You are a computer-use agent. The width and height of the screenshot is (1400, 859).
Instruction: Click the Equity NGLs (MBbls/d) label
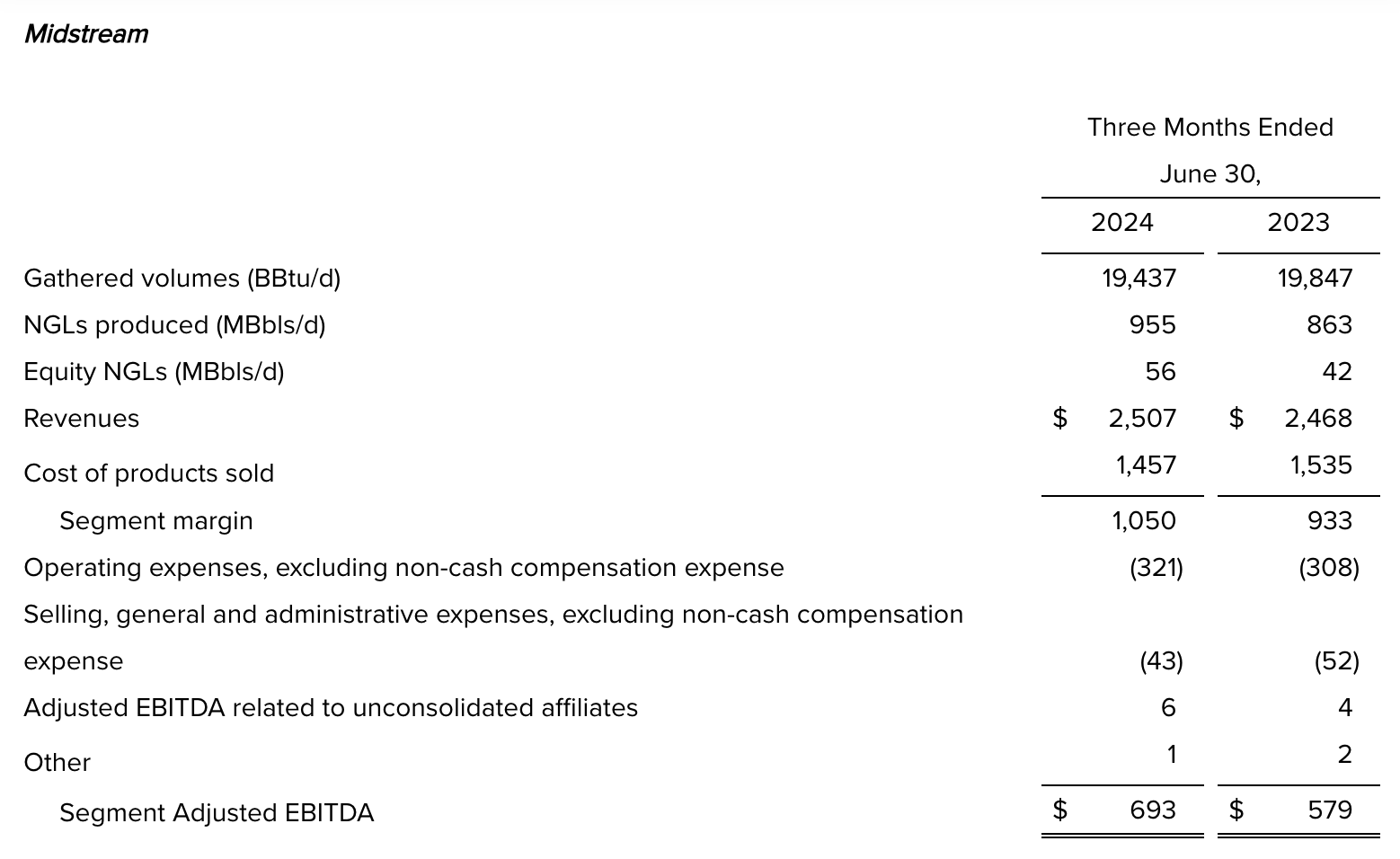(x=154, y=372)
